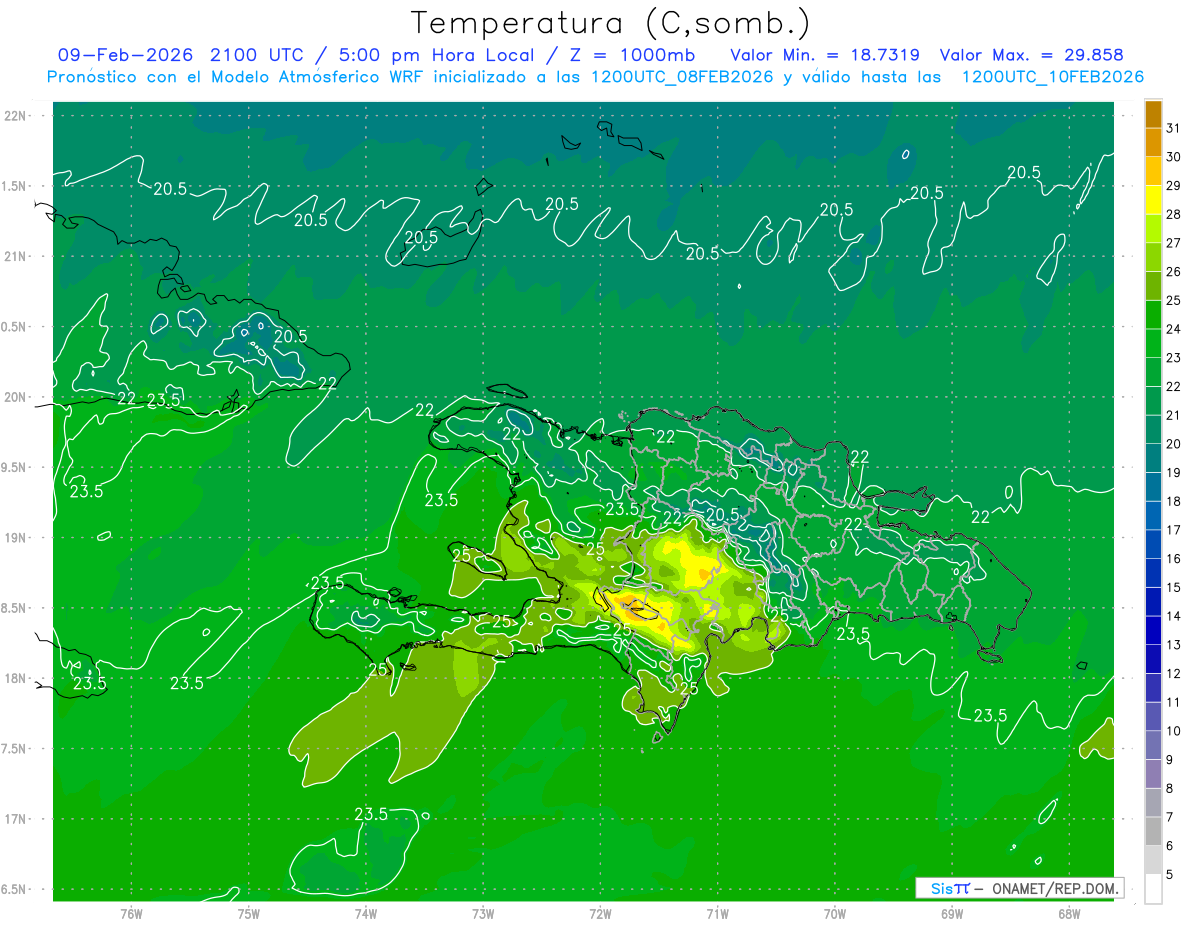Select the topmost dark orange colorbar swatch
This screenshot has width=1200, height=927.
(1153, 114)
